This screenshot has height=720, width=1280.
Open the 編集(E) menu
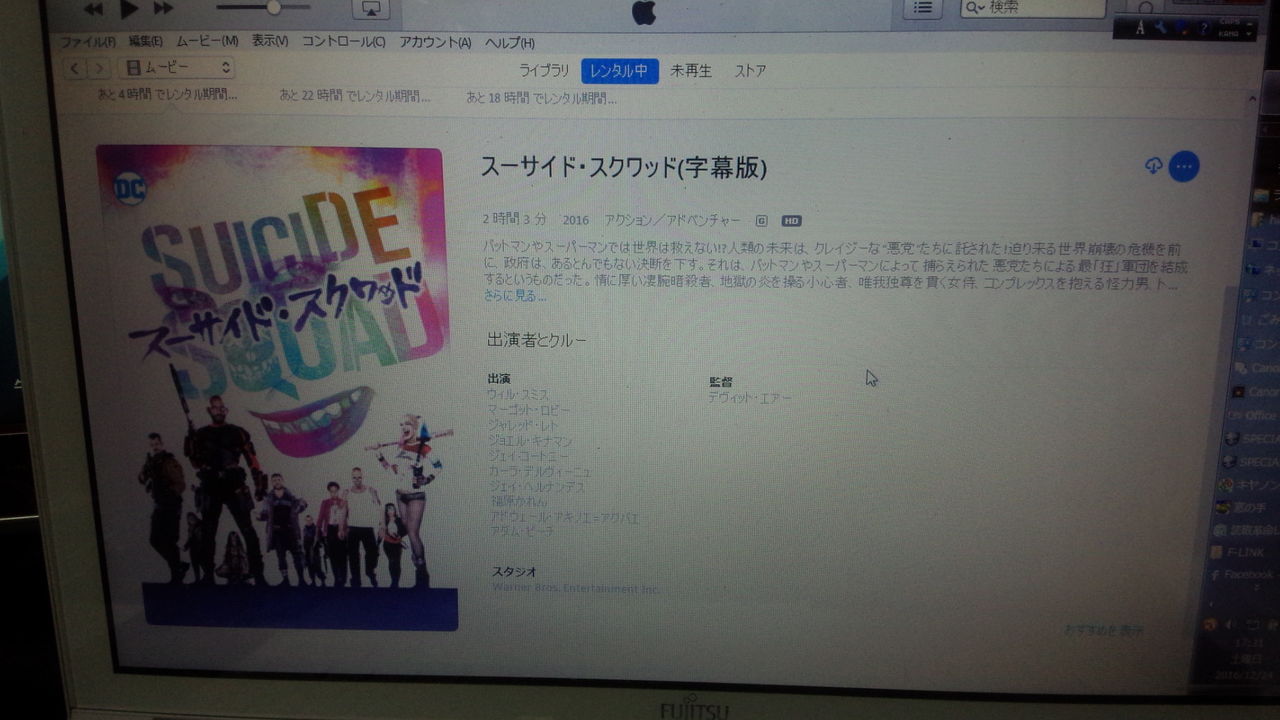[145, 41]
